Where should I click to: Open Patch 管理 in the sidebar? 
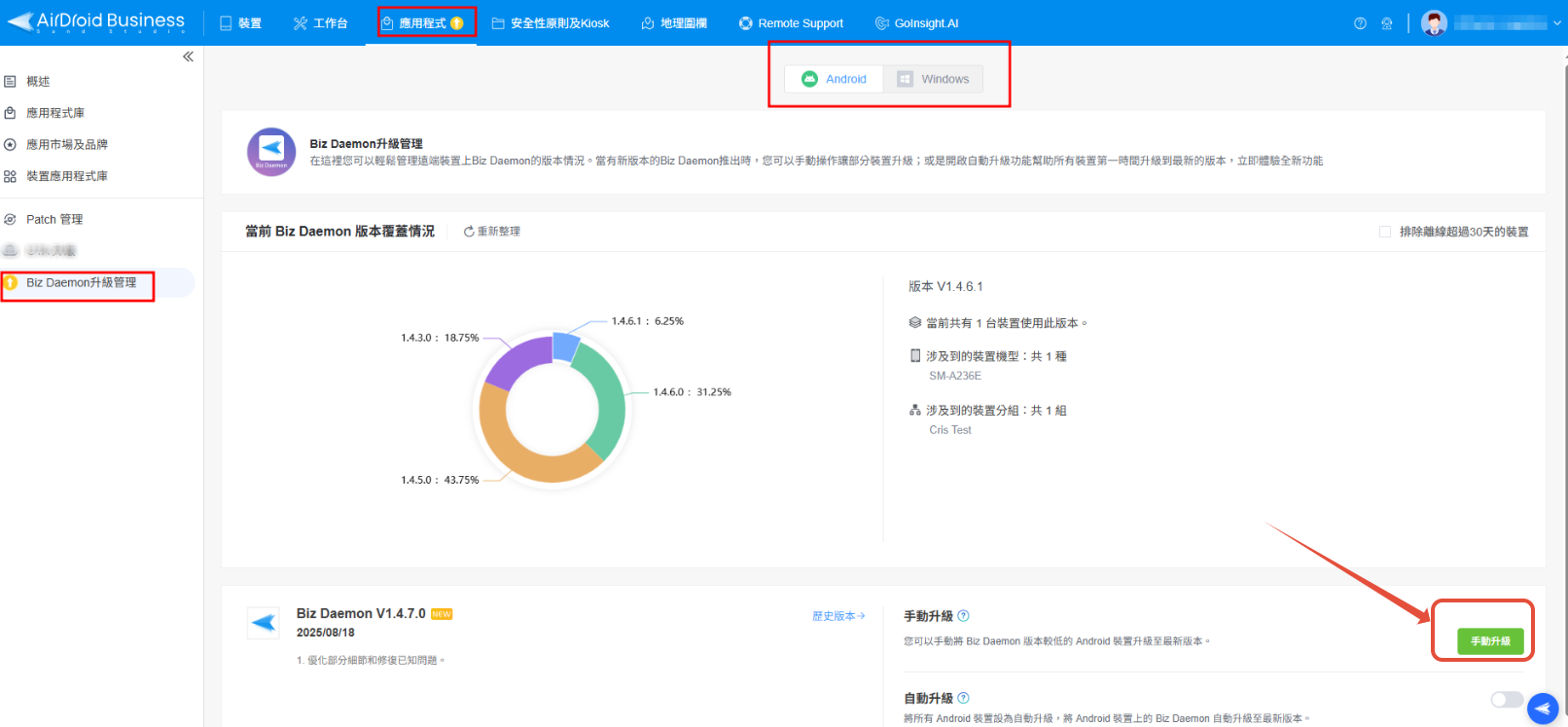[54, 220]
